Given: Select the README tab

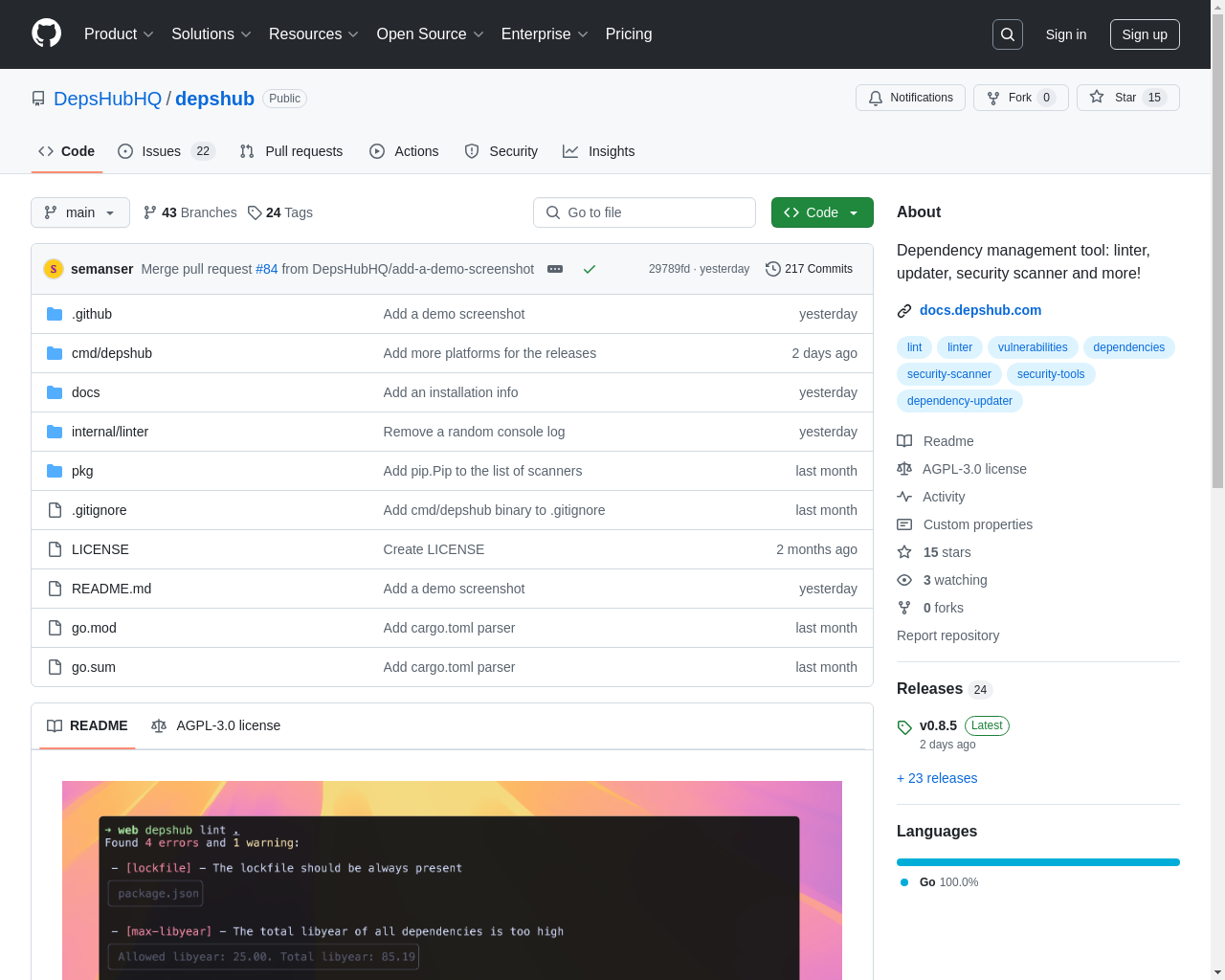Looking at the screenshot, I should (x=87, y=725).
